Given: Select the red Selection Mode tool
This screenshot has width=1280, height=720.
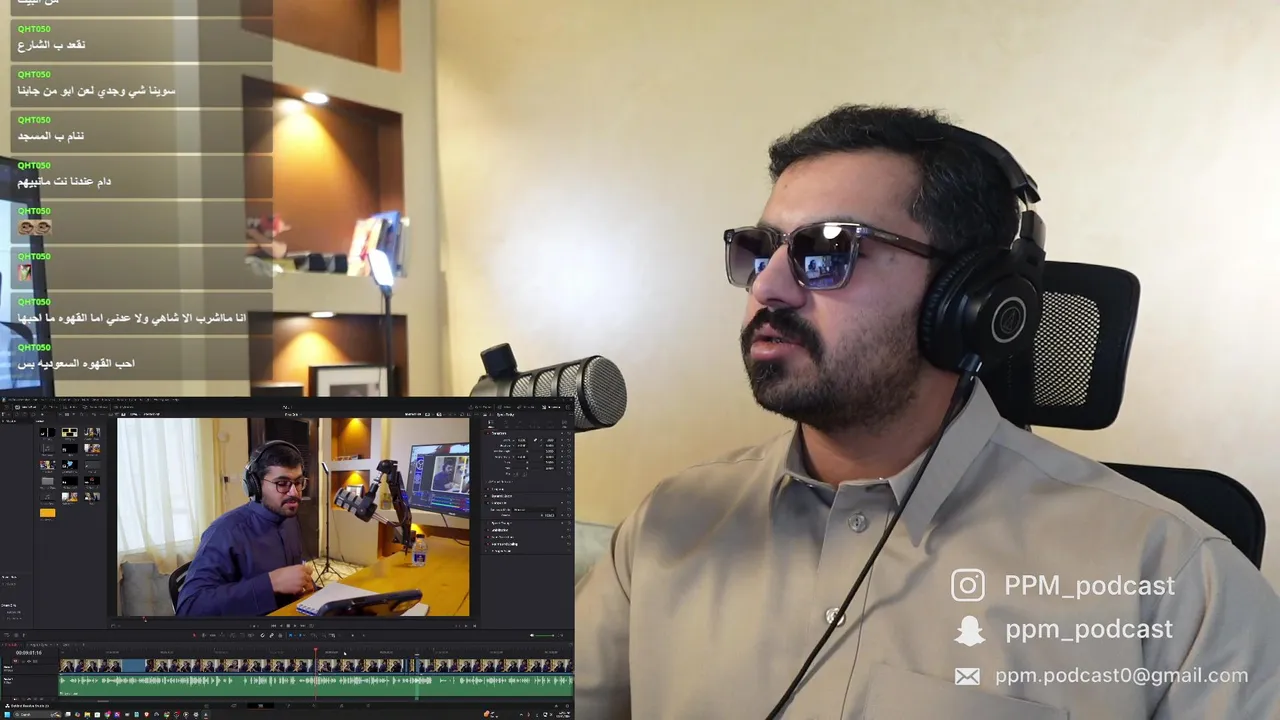Looking at the screenshot, I should 194,635.
